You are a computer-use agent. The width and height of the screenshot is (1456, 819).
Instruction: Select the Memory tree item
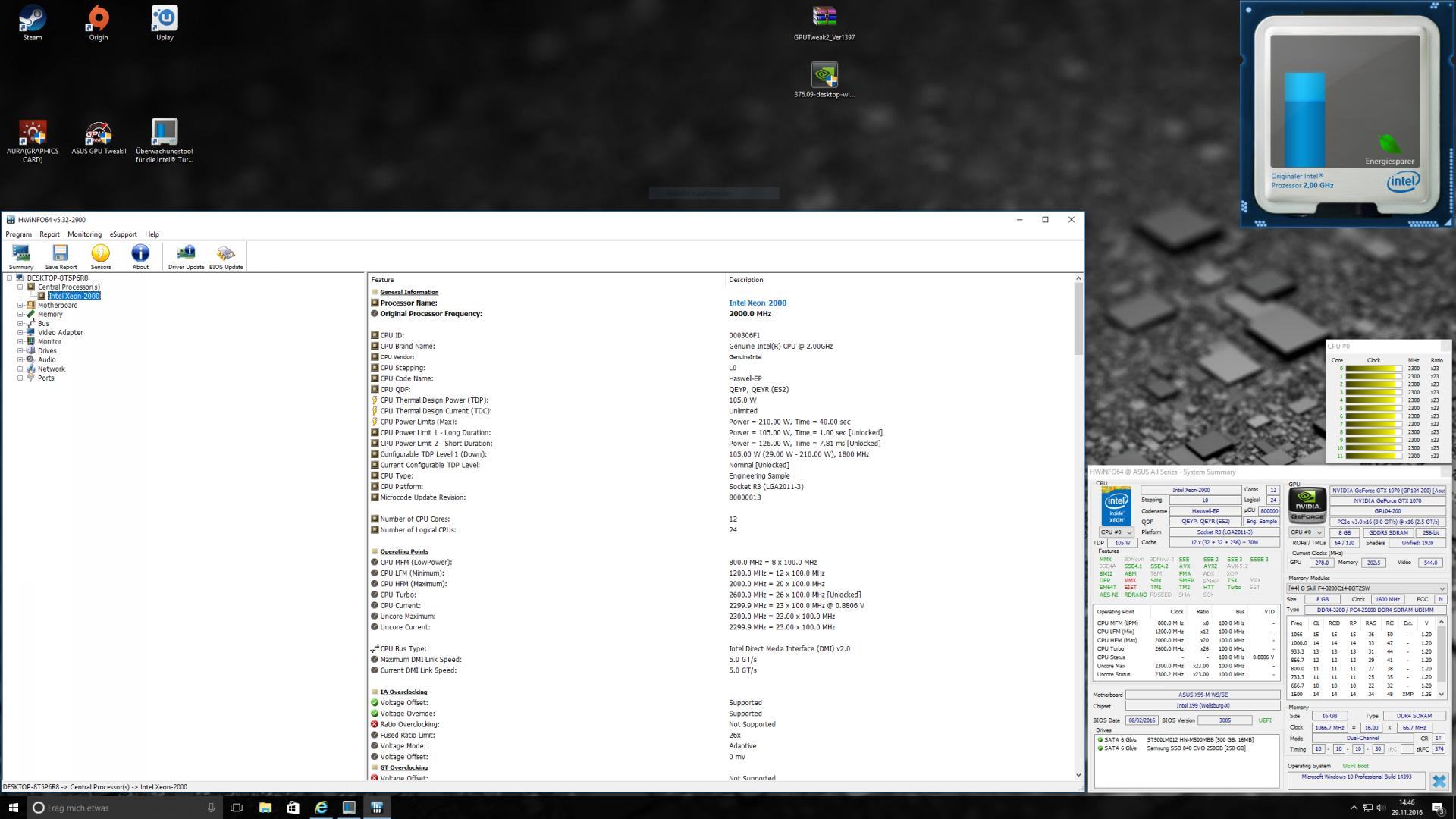(50, 315)
